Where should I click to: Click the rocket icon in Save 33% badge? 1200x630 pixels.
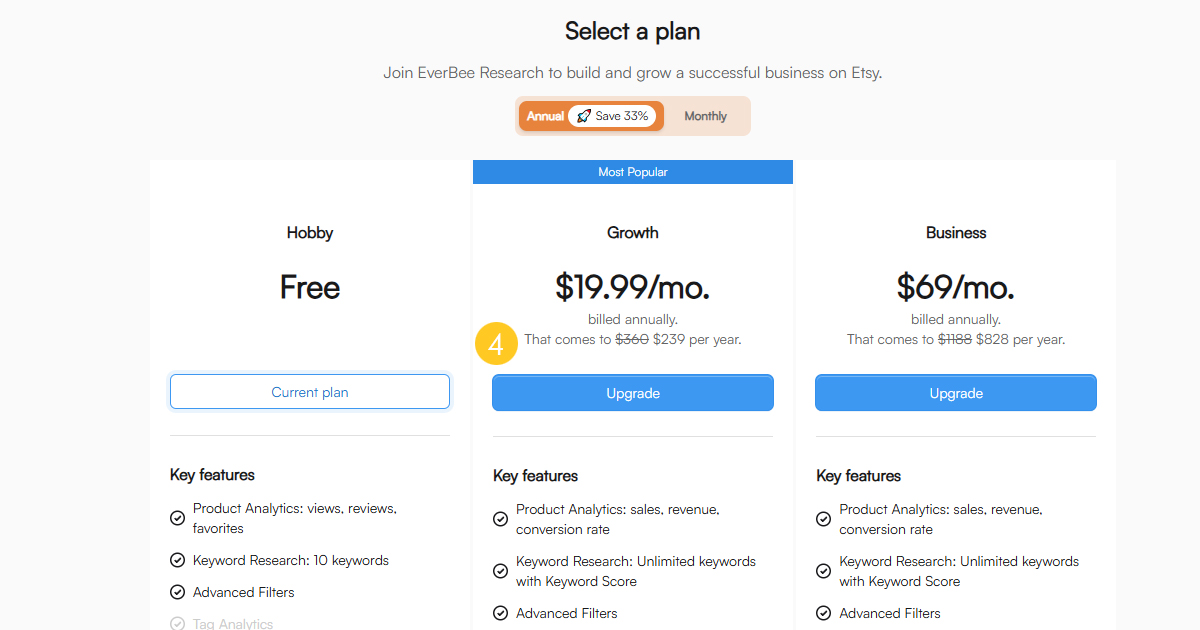[583, 116]
